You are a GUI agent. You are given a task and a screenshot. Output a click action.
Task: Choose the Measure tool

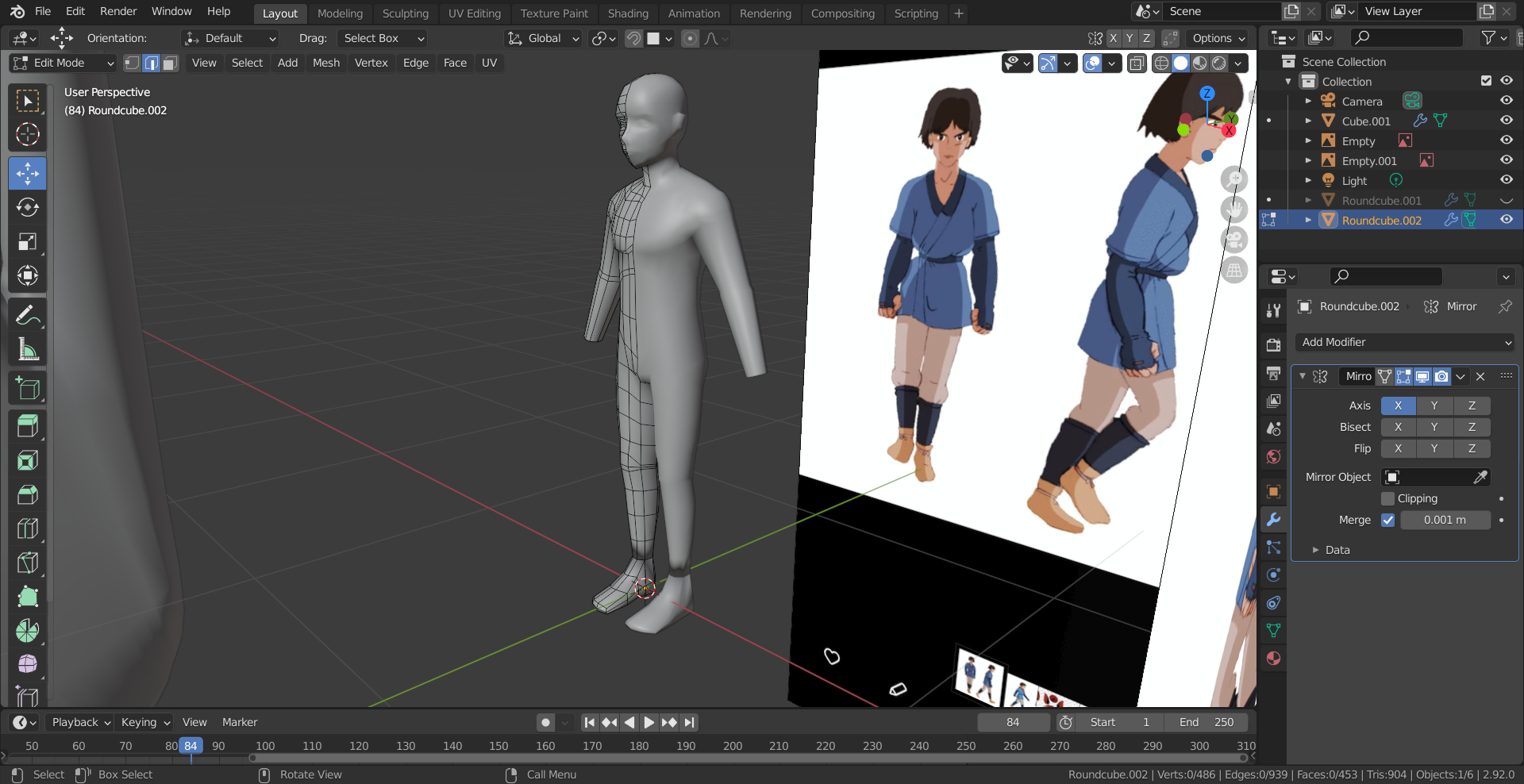coord(28,349)
